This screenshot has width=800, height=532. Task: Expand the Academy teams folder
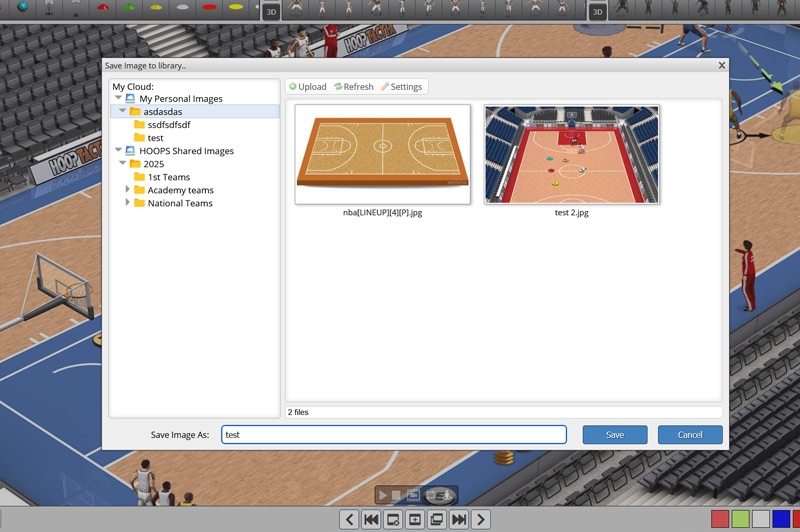128,190
